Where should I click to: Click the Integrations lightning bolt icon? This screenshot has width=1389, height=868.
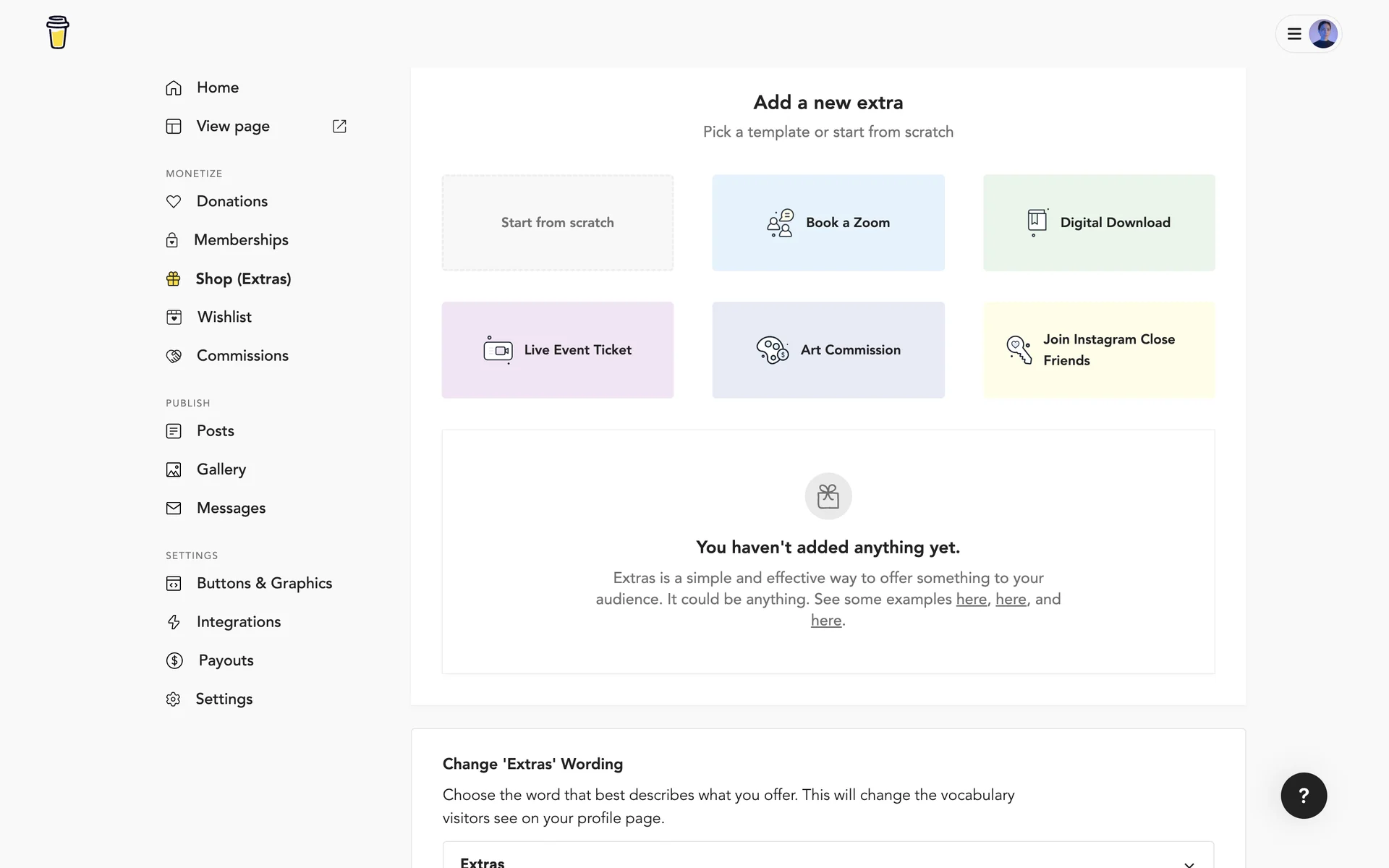pos(174,622)
